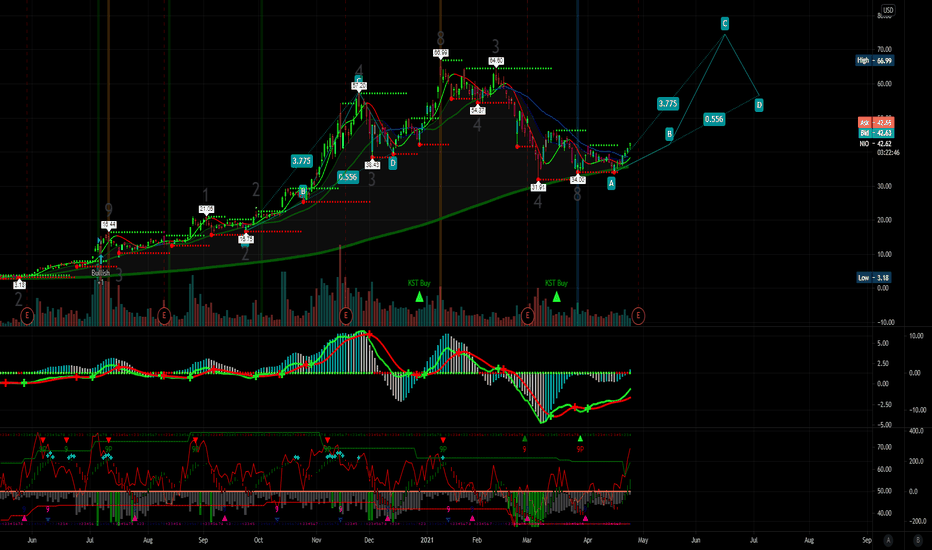
Task: Open the upcoming earnings E marker before May
Action: pyautogui.click(x=638, y=316)
